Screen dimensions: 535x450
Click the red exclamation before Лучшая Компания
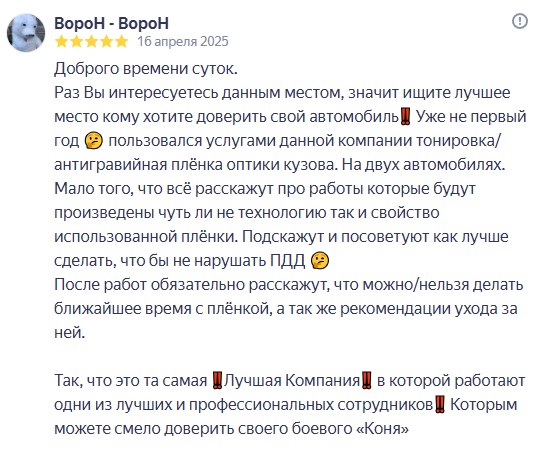tap(217, 380)
